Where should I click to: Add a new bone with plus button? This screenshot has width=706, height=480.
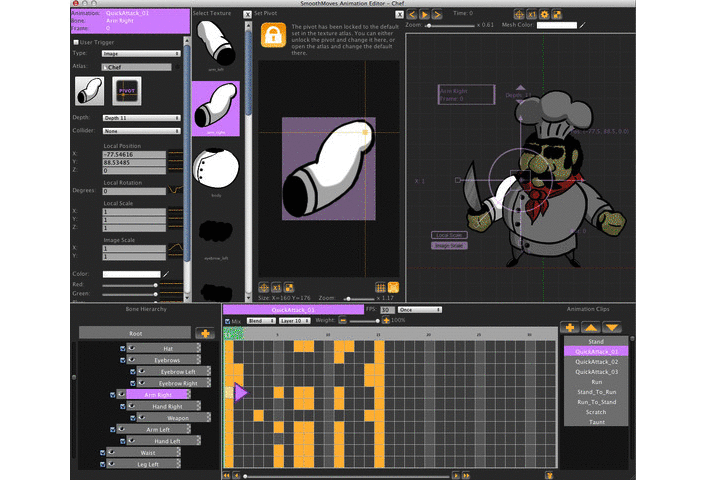pyautogui.click(x=205, y=333)
